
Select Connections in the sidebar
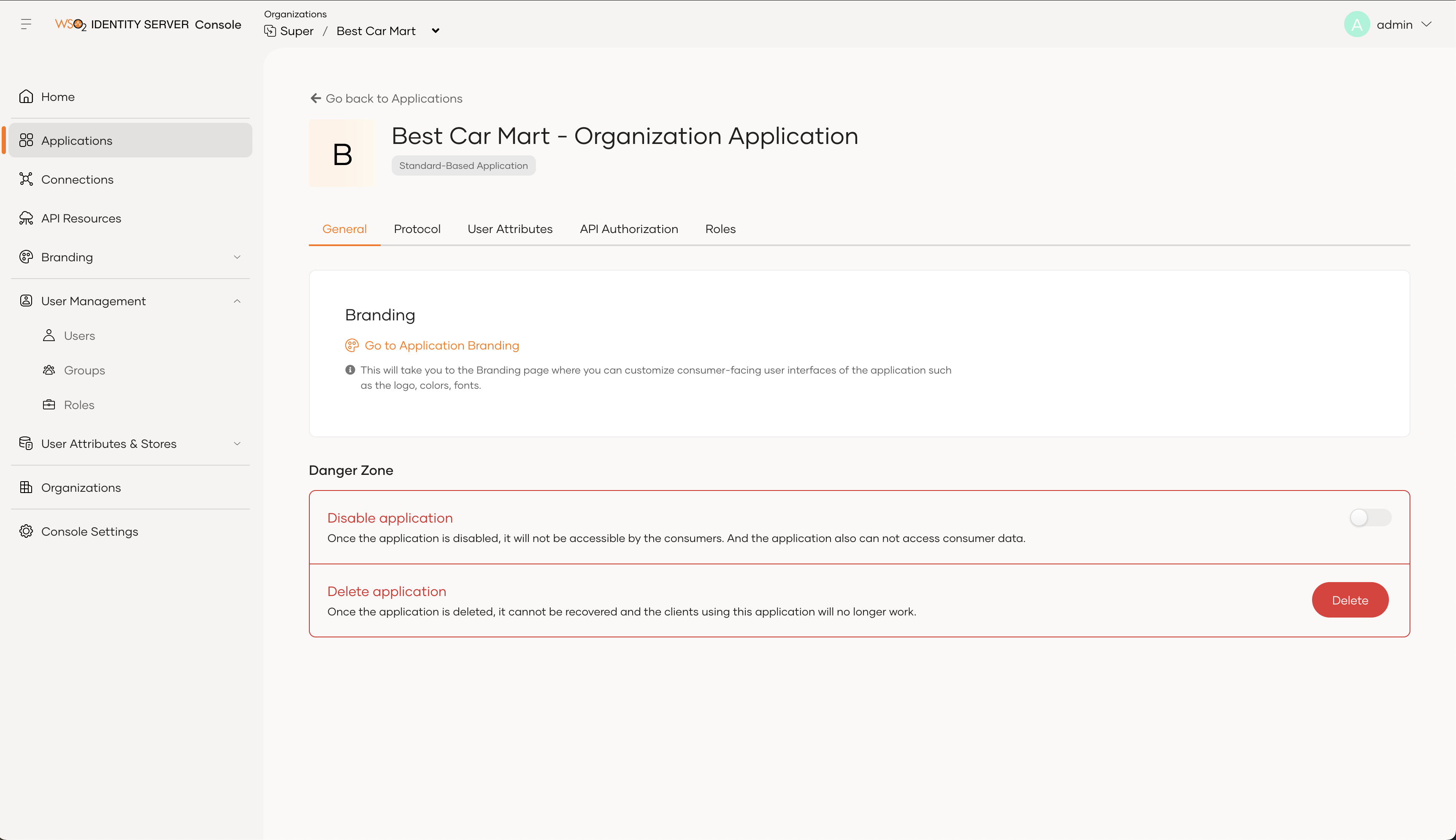pyautogui.click(x=130, y=179)
